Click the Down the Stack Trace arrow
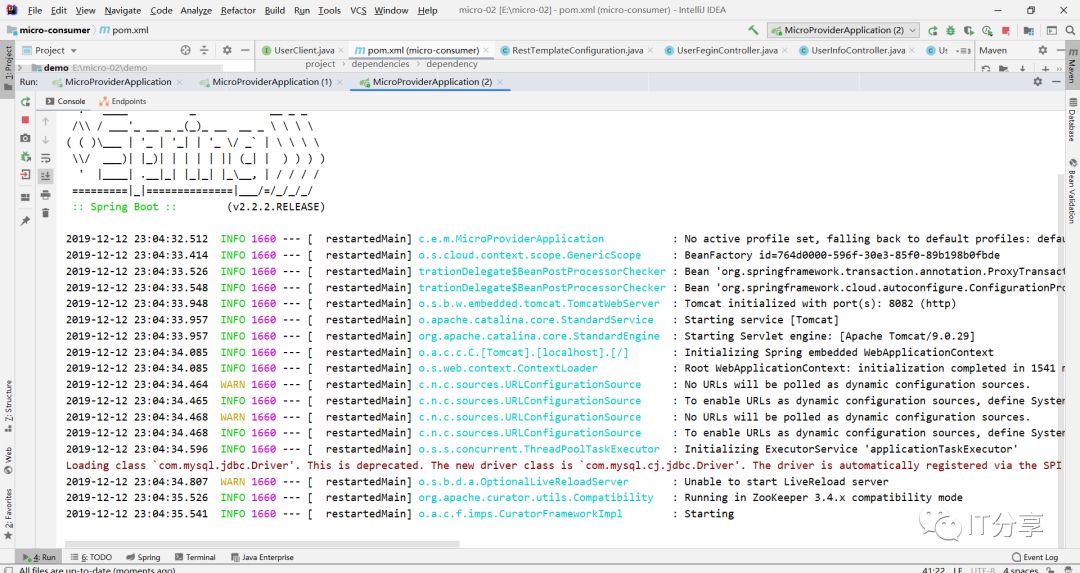 click(45, 140)
